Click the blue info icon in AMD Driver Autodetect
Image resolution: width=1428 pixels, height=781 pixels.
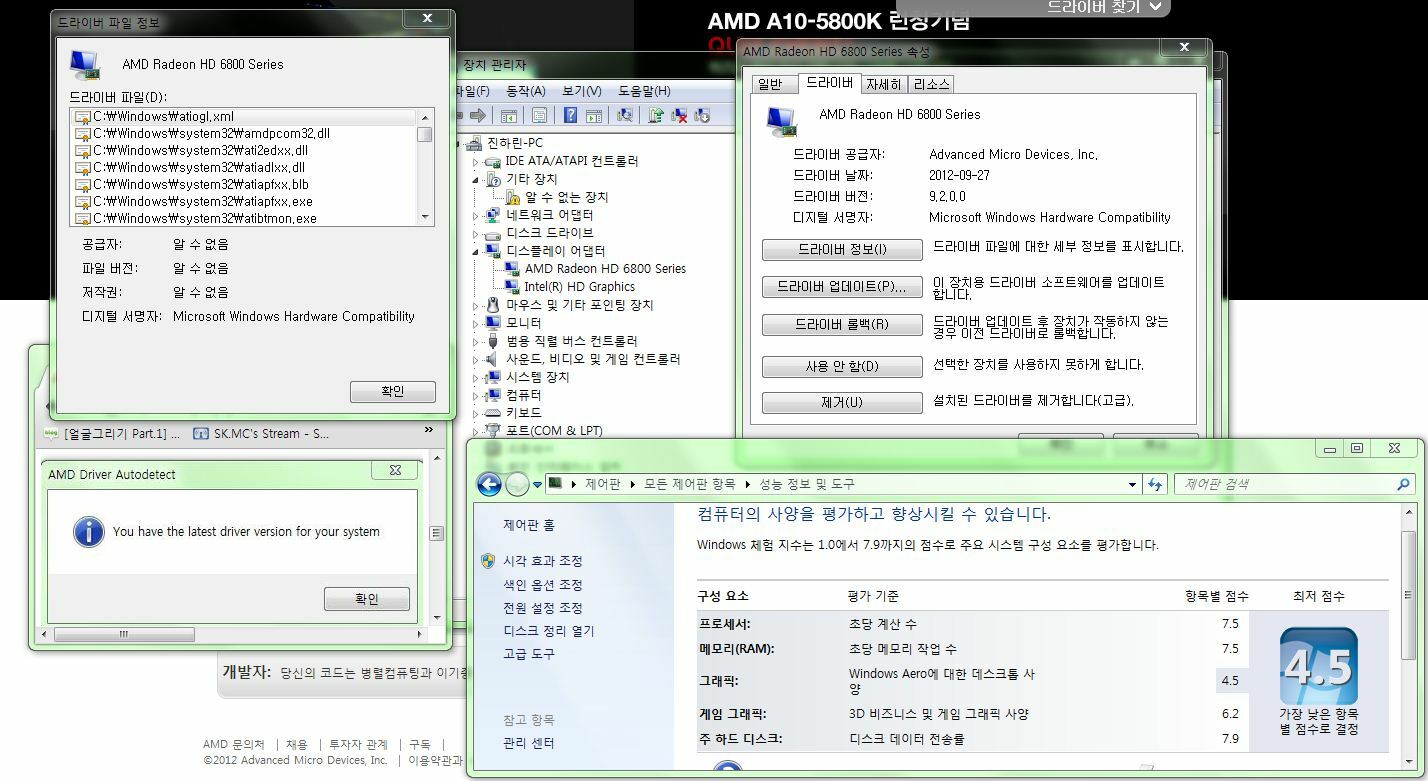(x=88, y=531)
